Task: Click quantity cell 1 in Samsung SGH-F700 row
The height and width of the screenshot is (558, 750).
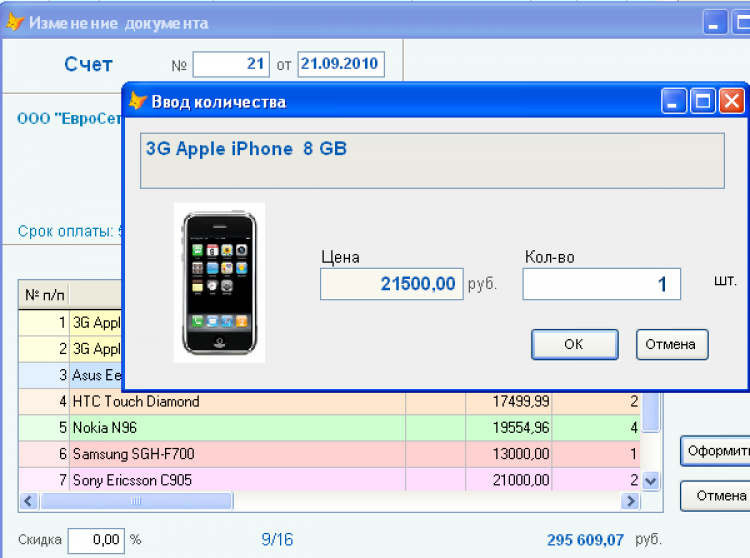Action: point(596,454)
